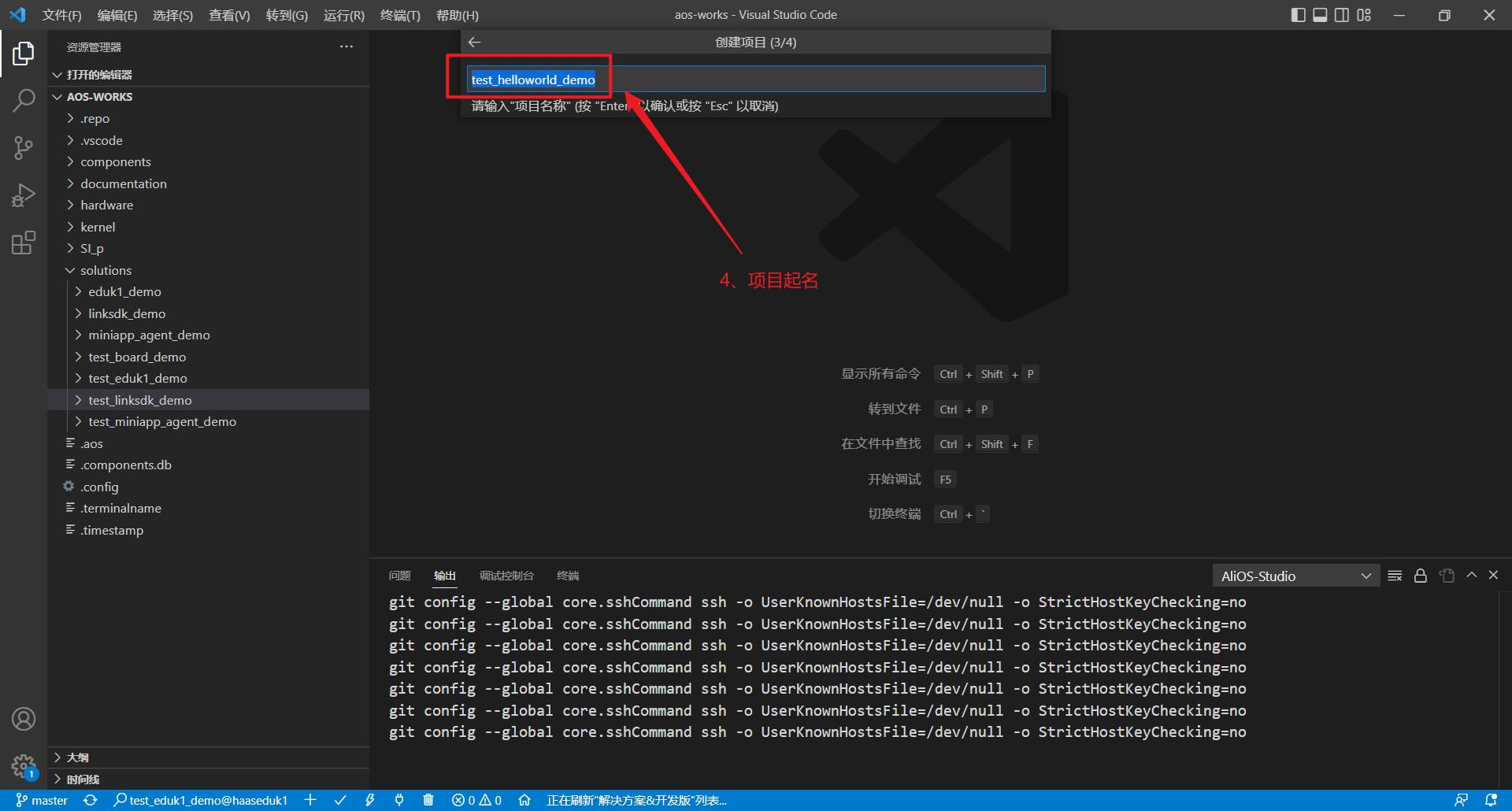Open the Manage gear settings icon
The image size is (1512, 811).
[x=24, y=766]
